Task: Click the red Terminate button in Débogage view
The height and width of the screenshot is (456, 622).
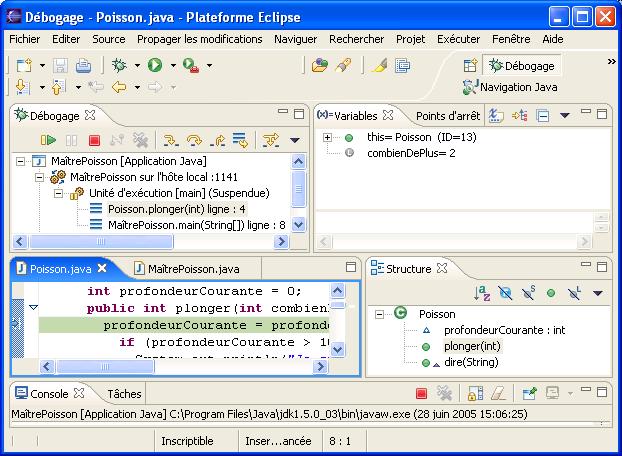Action: tap(94, 141)
